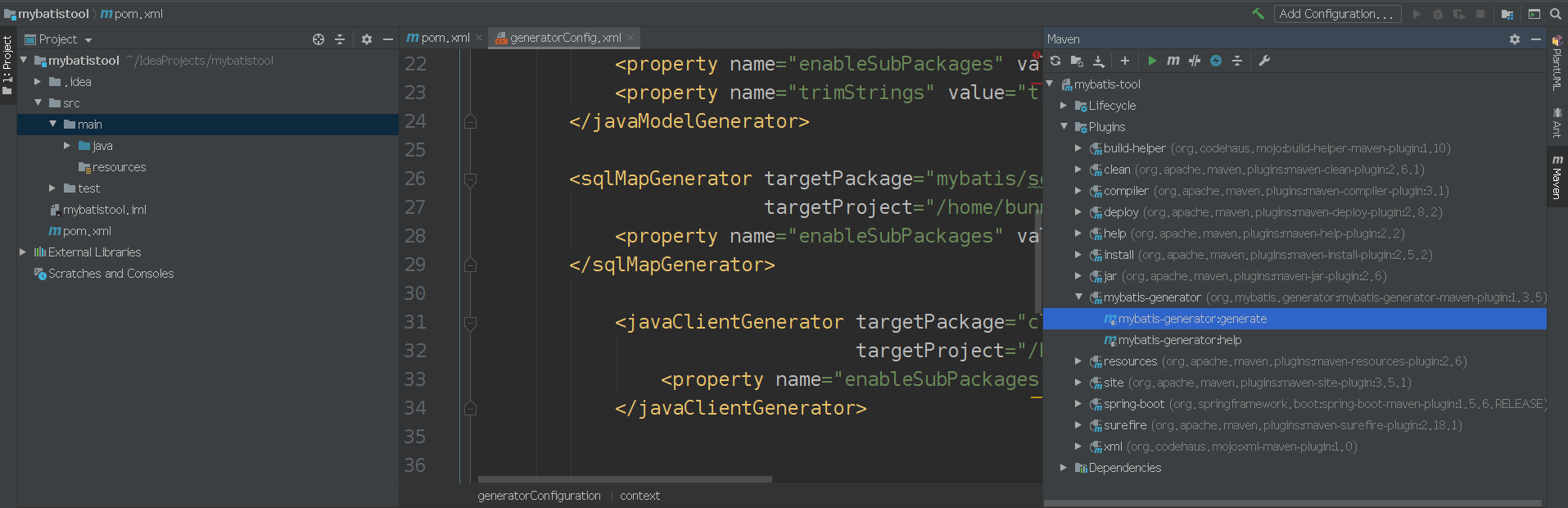Toggle code fold at line 31
This screenshot has height=508, width=1568.
[470, 322]
